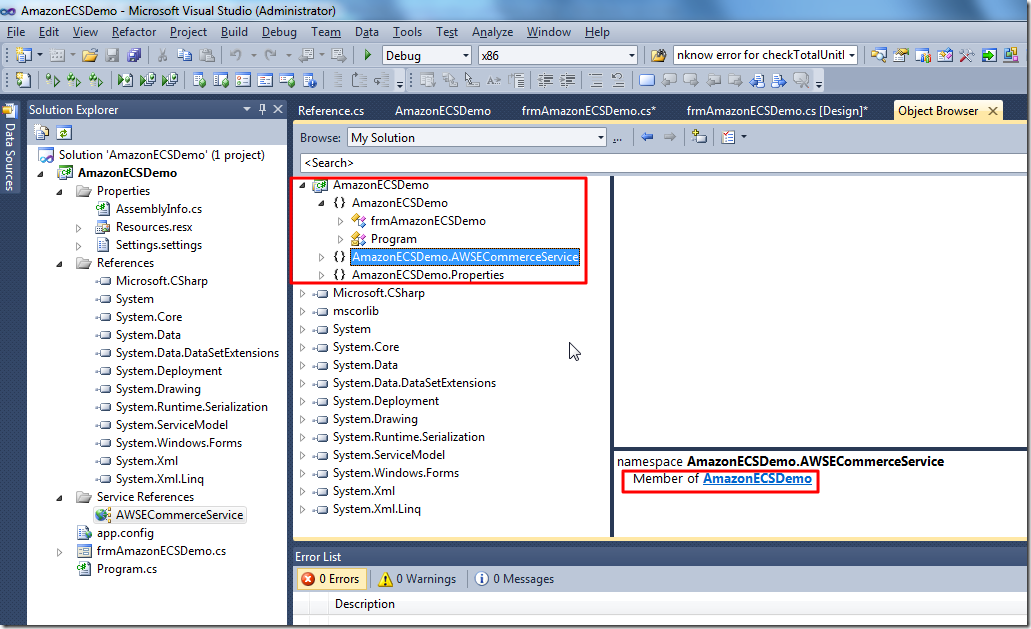This screenshot has height=629, width=1031.
Task: Click the Open File folder icon
Action: point(90,55)
